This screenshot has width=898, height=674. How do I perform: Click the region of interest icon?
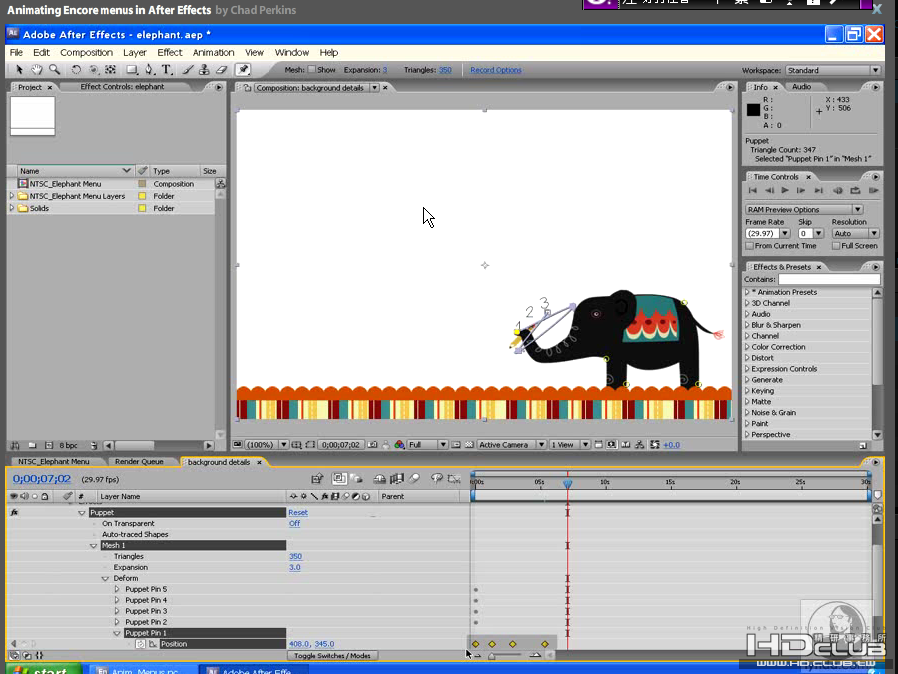(x=456, y=444)
